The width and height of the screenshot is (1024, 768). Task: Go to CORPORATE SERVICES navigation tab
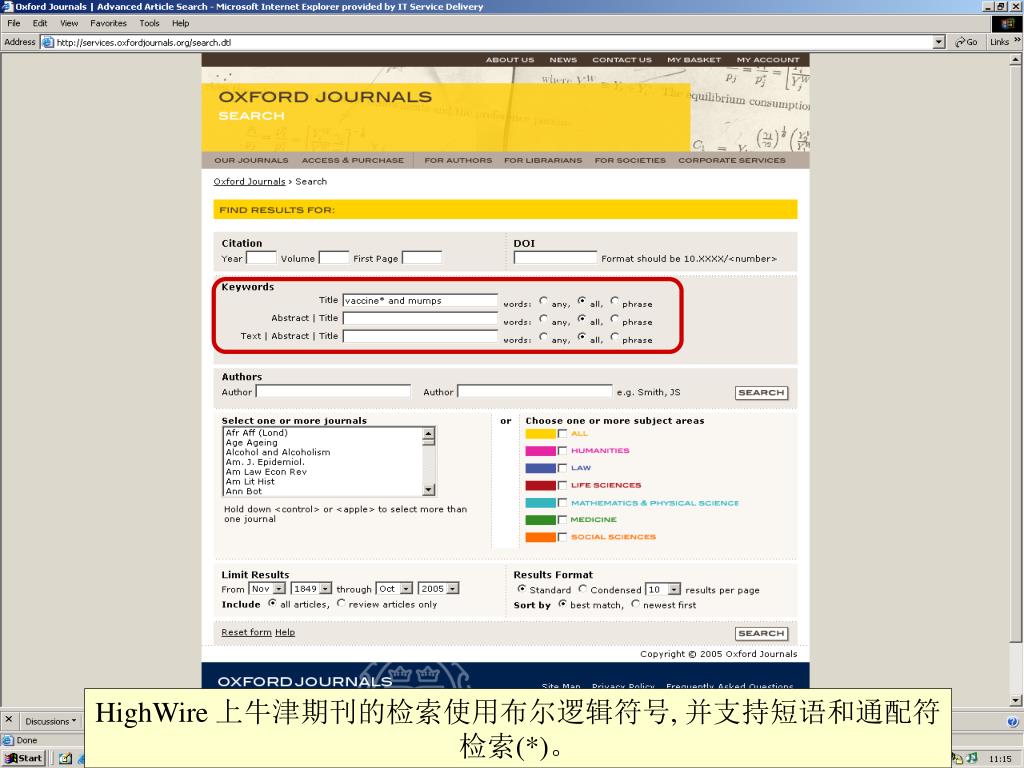[732, 160]
